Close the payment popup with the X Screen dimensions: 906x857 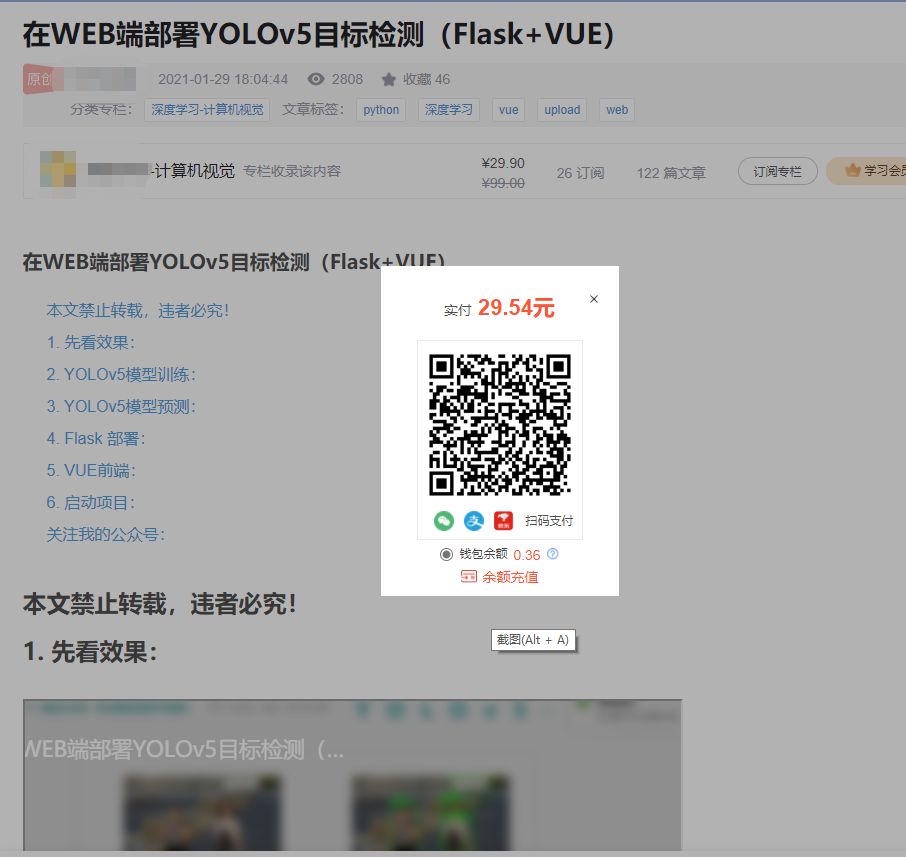coord(593,298)
